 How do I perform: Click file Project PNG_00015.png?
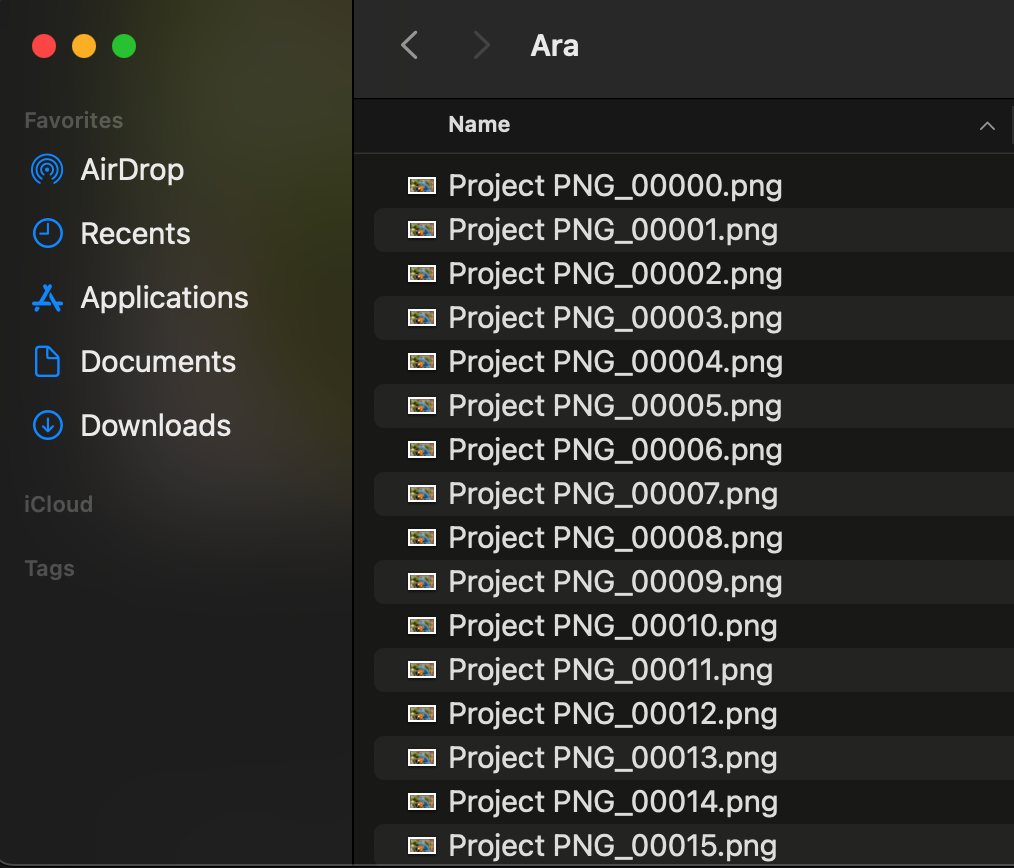[x=612, y=845]
